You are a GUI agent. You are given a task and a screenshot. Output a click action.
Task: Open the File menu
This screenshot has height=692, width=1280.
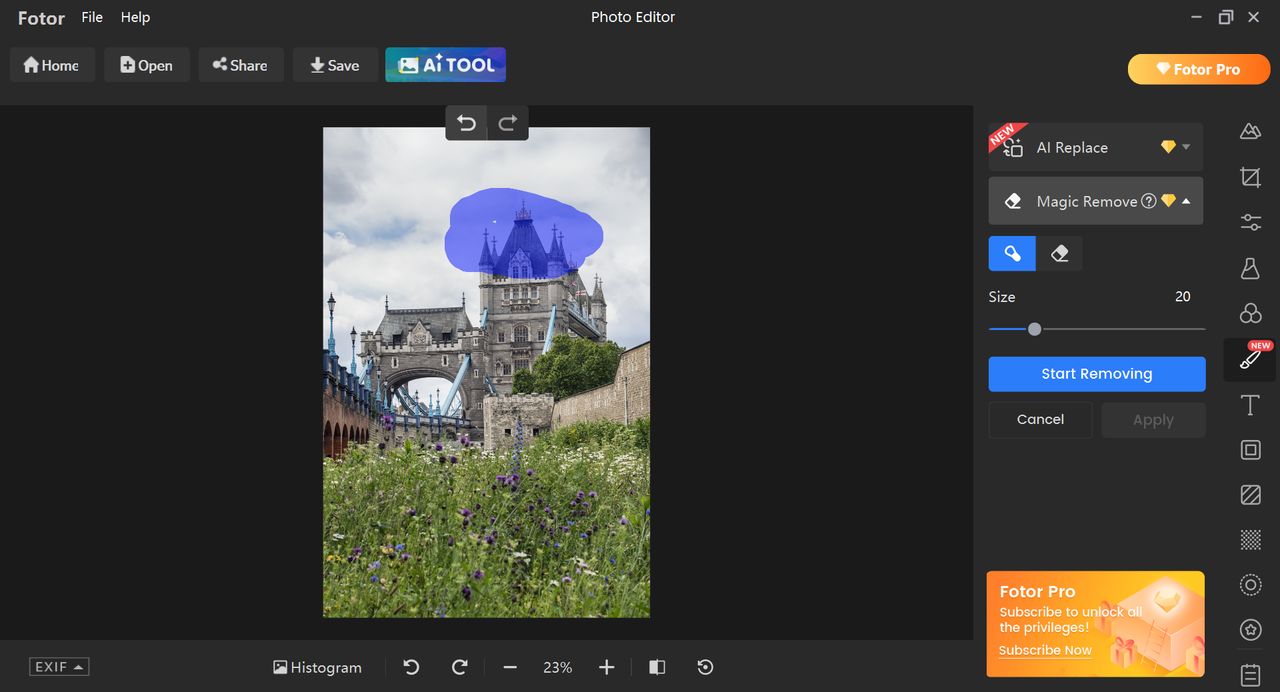[x=92, y=17]
